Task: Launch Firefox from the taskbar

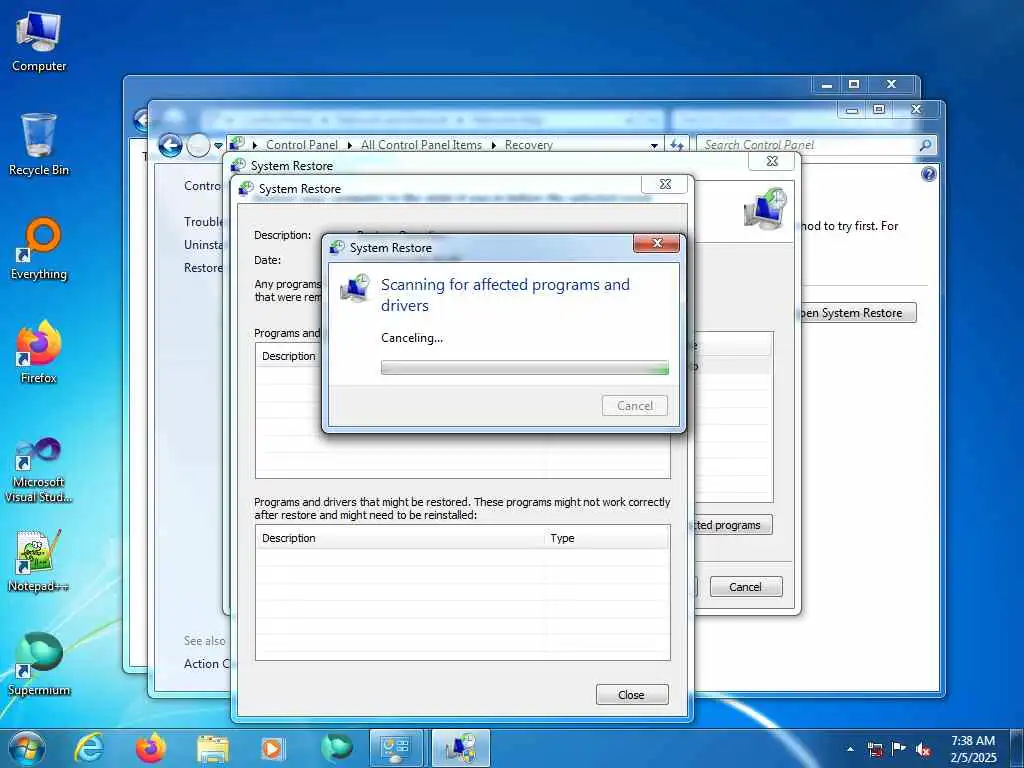Action: click(x=150, y=748)
